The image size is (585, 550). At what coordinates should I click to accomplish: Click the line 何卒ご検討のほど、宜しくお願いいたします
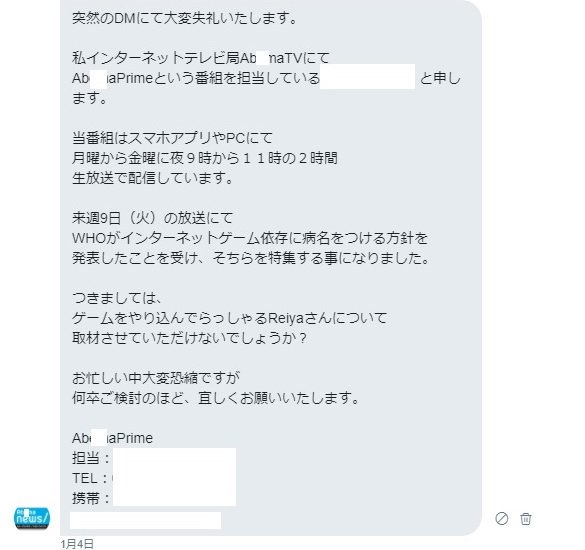coord(216,398)
